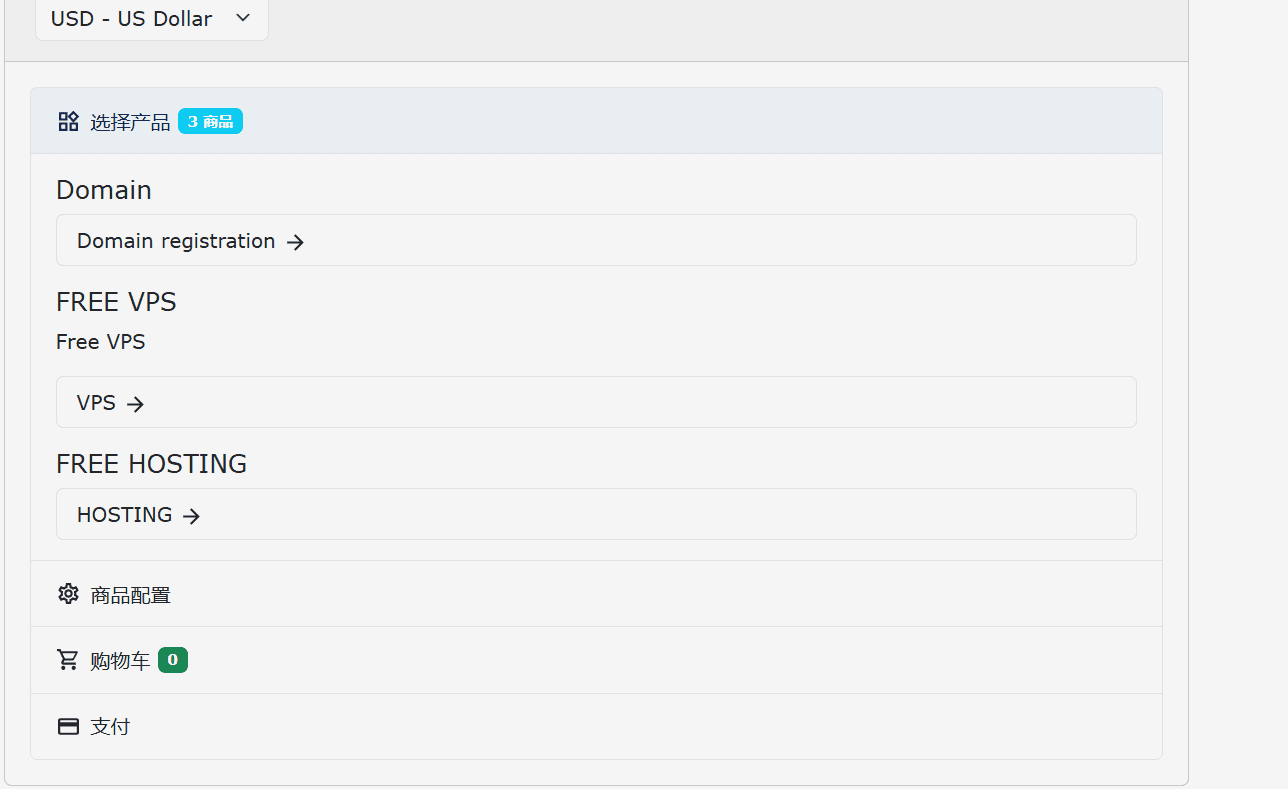
Task: Click the blue 3 商品 badge
Action: 210,122
